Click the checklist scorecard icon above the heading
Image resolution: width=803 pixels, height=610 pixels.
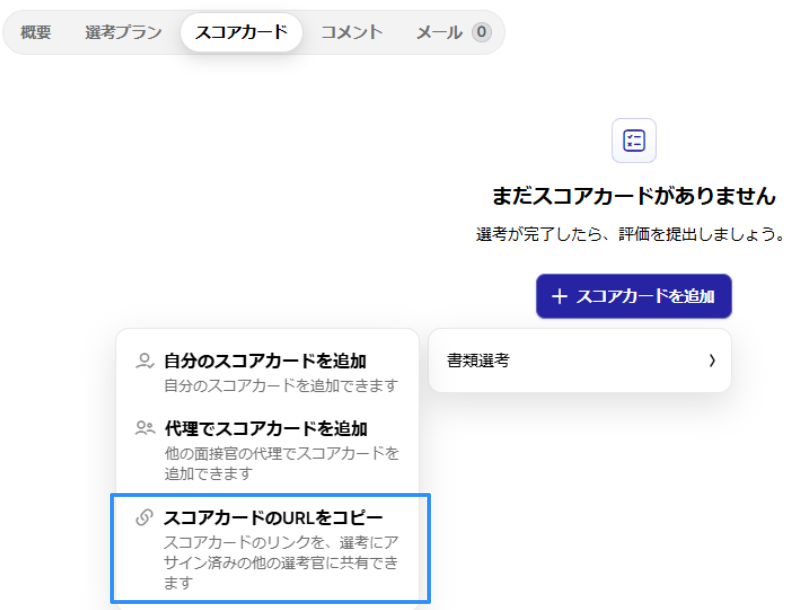pos(634,140)
